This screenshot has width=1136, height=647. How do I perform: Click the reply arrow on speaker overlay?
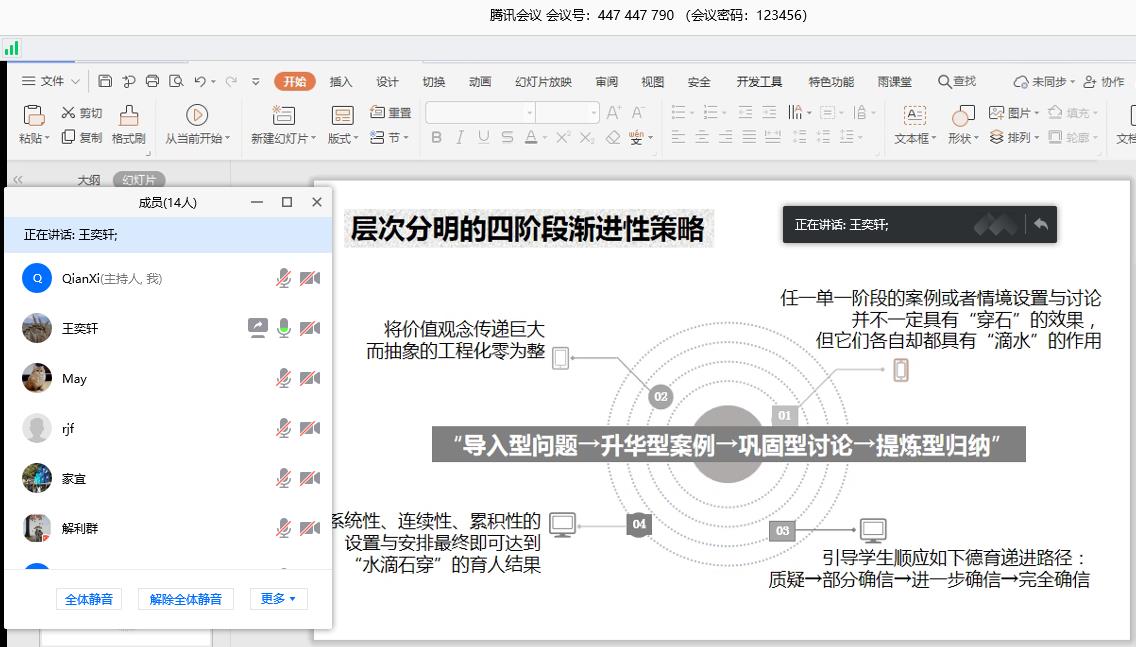(x=1041, y=225)
